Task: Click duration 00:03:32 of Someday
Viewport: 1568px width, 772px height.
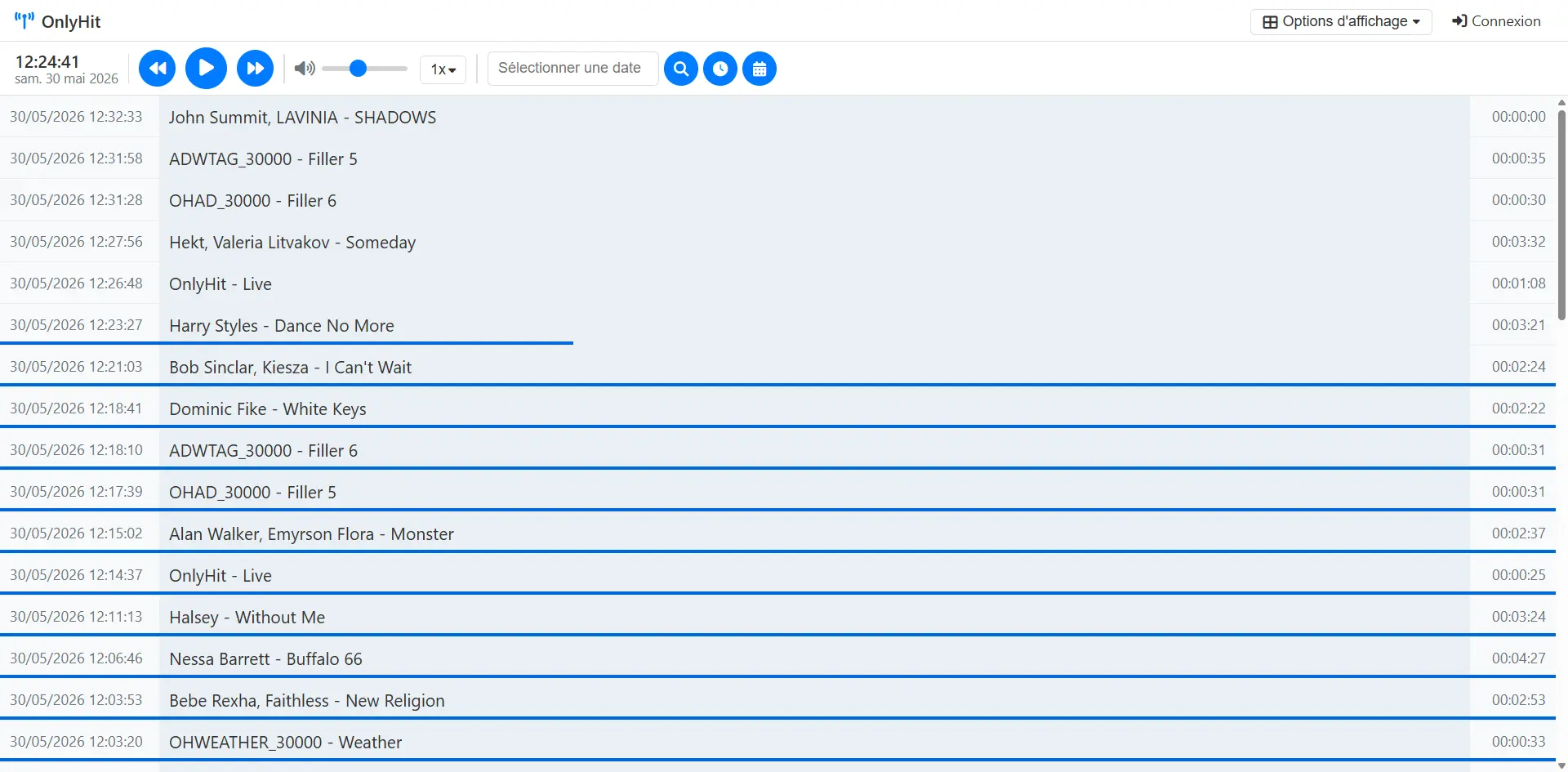Action: (1518, 242)
